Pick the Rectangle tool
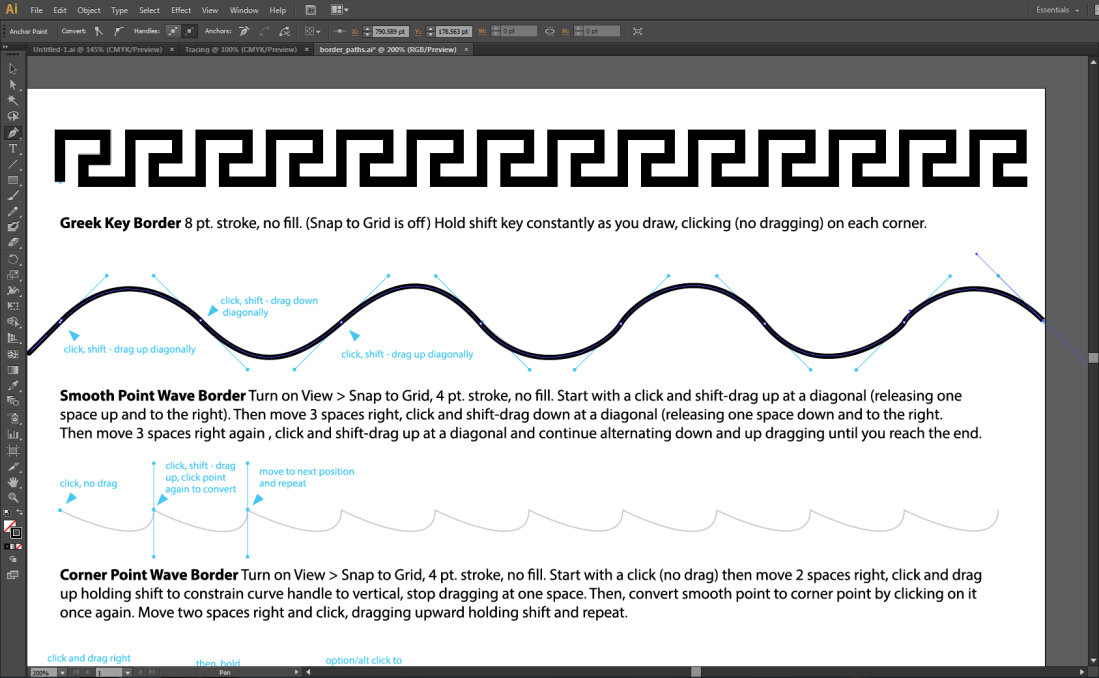The width and height of the screenshot is (1099, 678). pos(13,180)
